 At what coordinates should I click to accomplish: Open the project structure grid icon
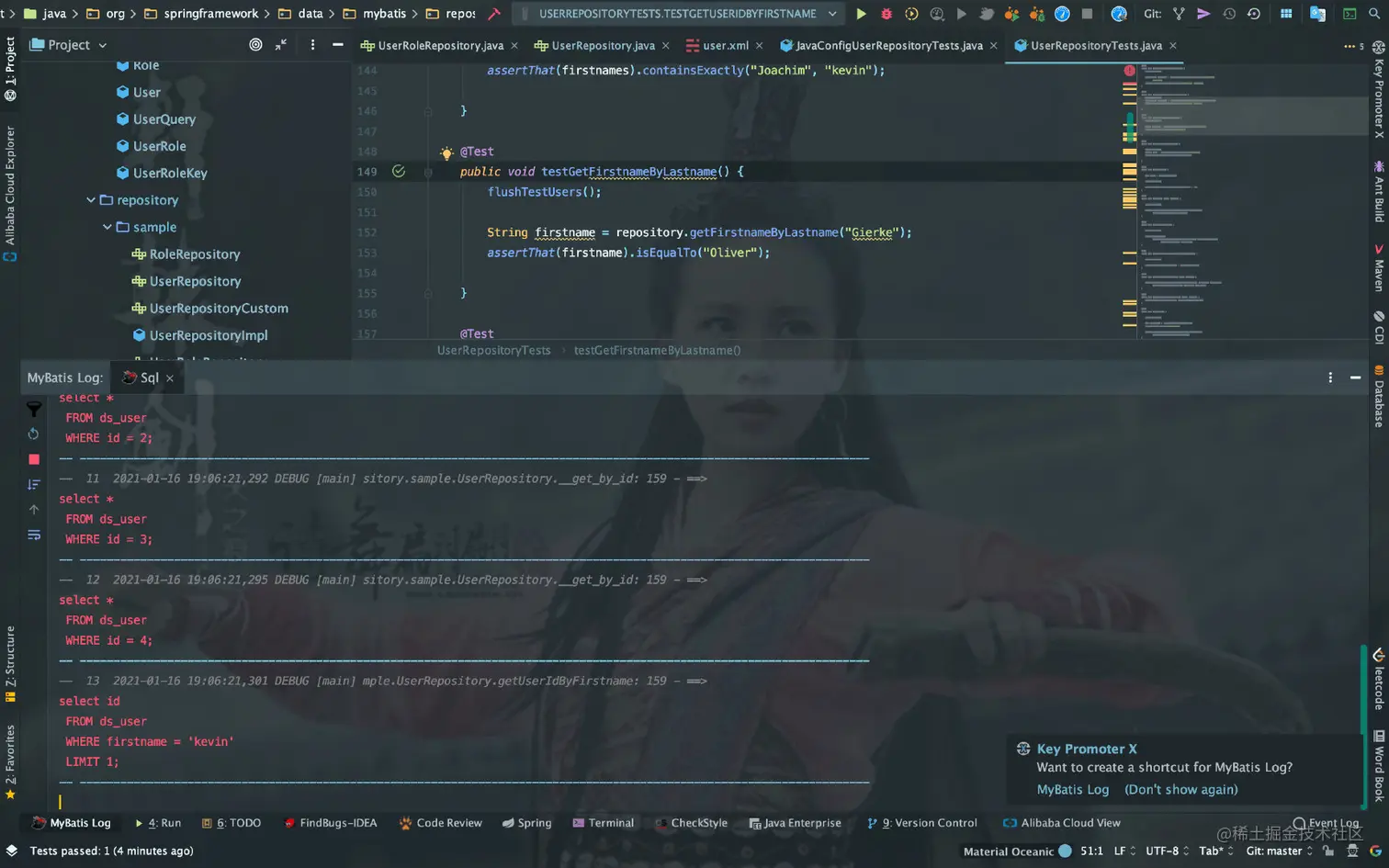(1286, 14)
